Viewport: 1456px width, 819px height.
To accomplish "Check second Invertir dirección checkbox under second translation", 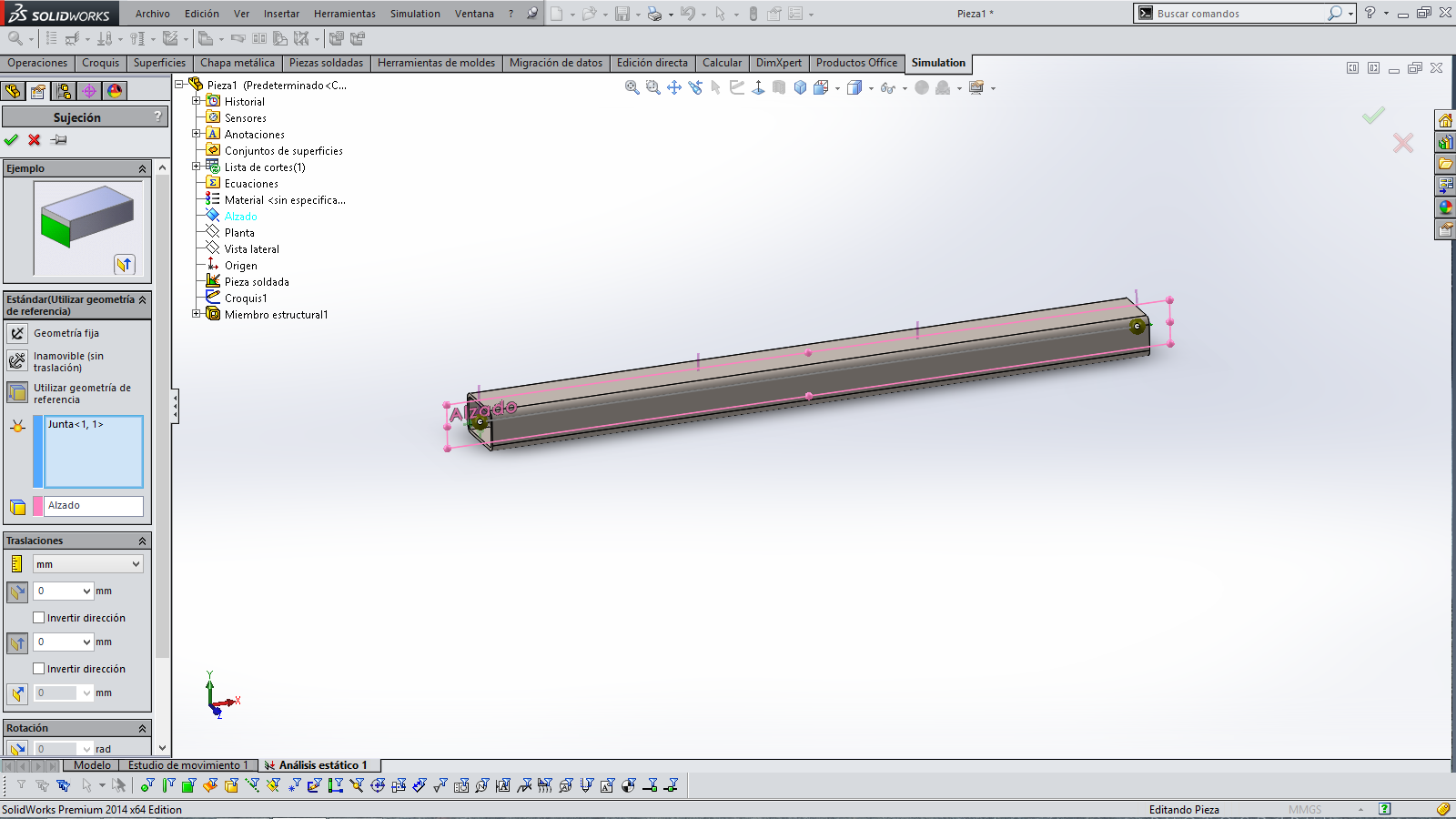I will click(39, 669).
